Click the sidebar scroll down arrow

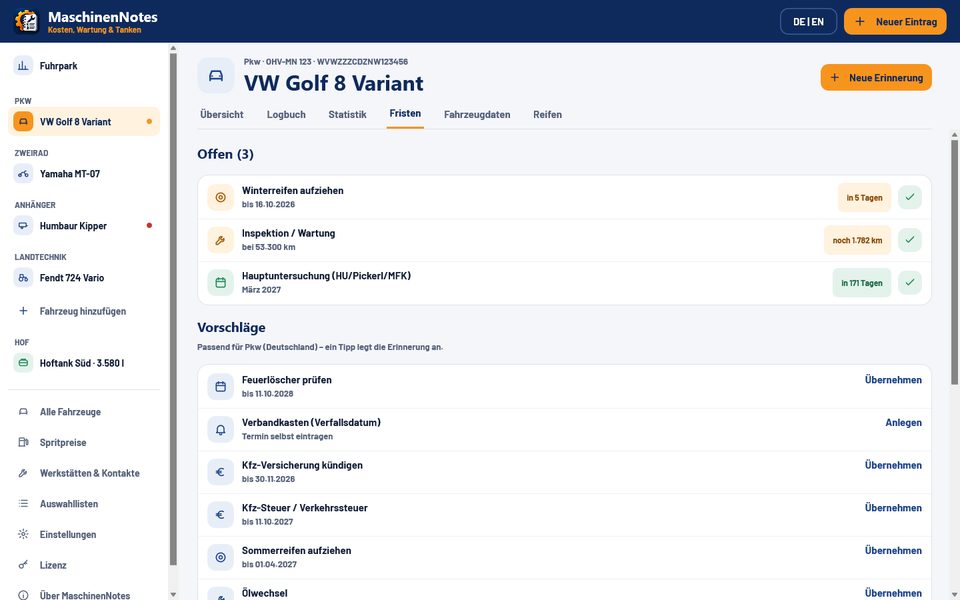(173, 594)
